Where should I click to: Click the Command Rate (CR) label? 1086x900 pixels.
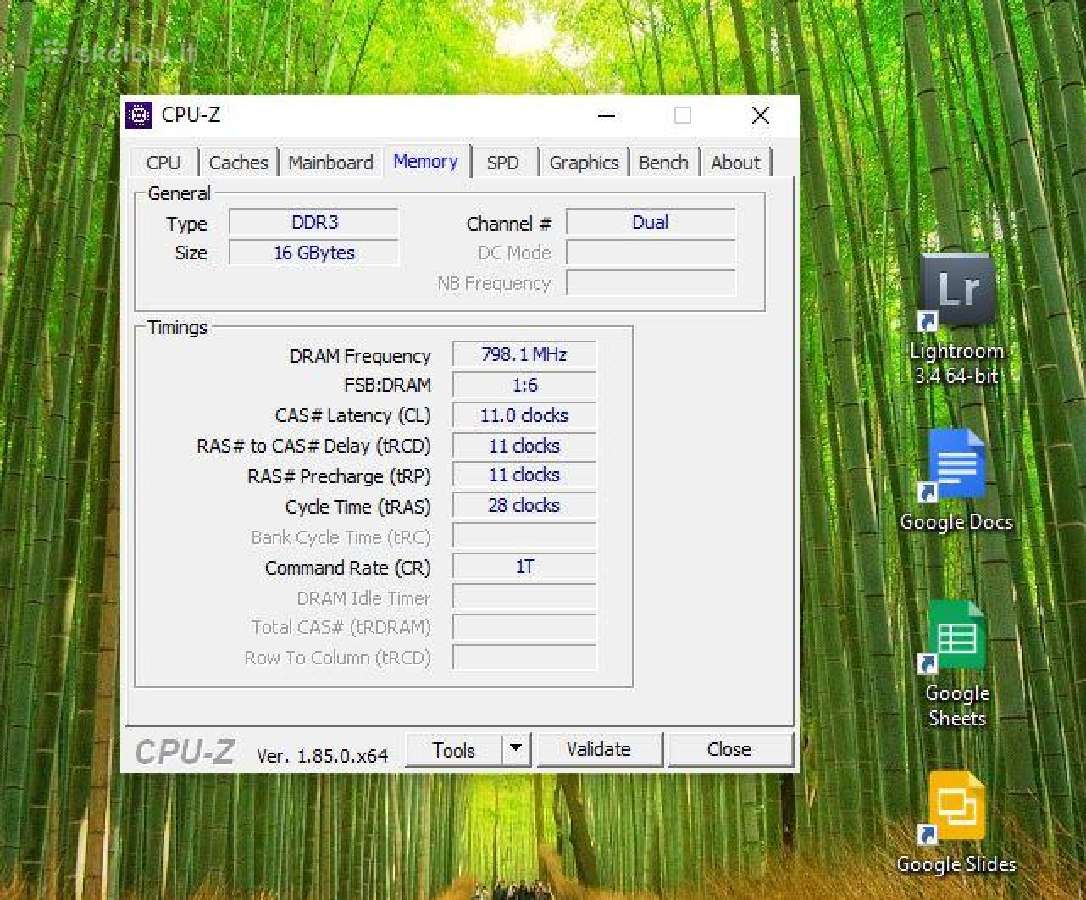[348, 568]
